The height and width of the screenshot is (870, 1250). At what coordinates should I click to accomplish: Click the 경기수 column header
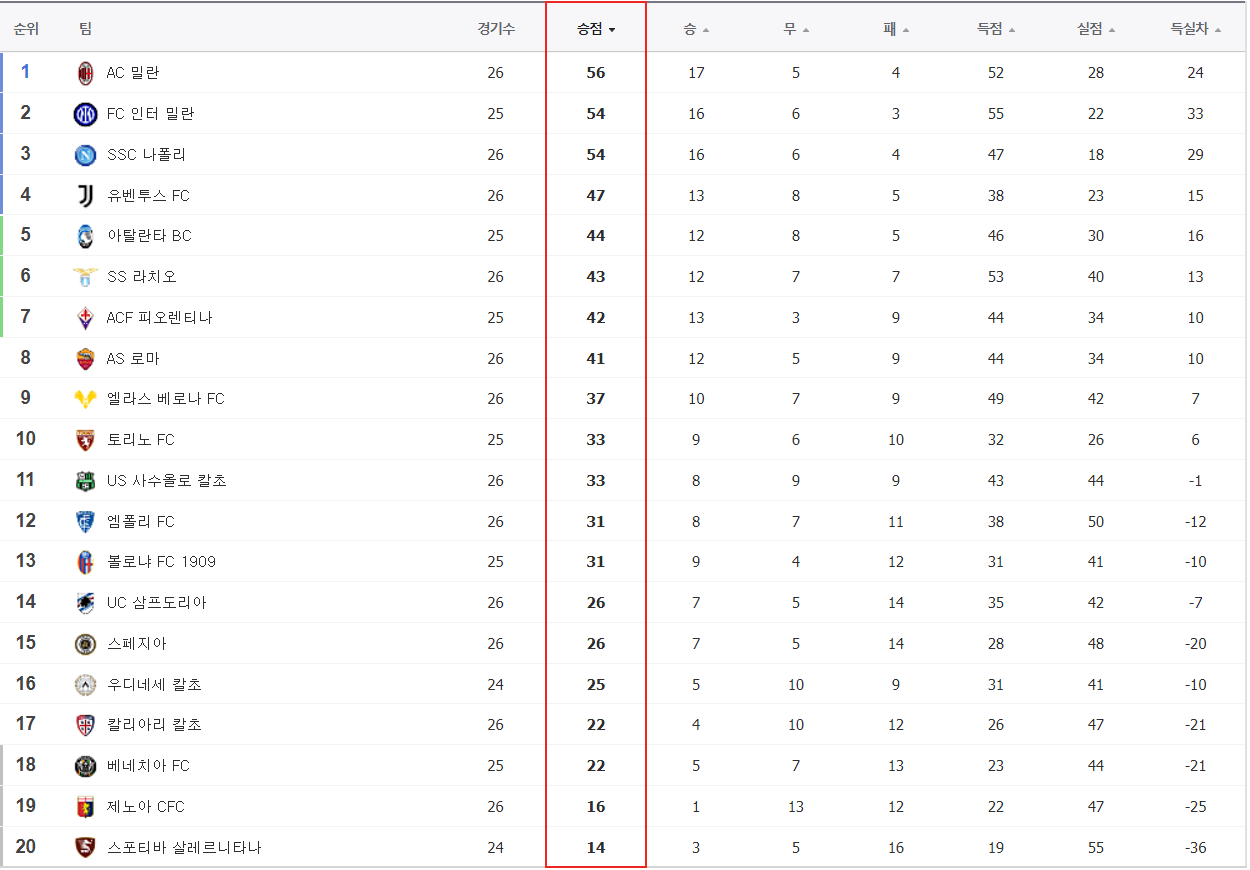[496, 29]
